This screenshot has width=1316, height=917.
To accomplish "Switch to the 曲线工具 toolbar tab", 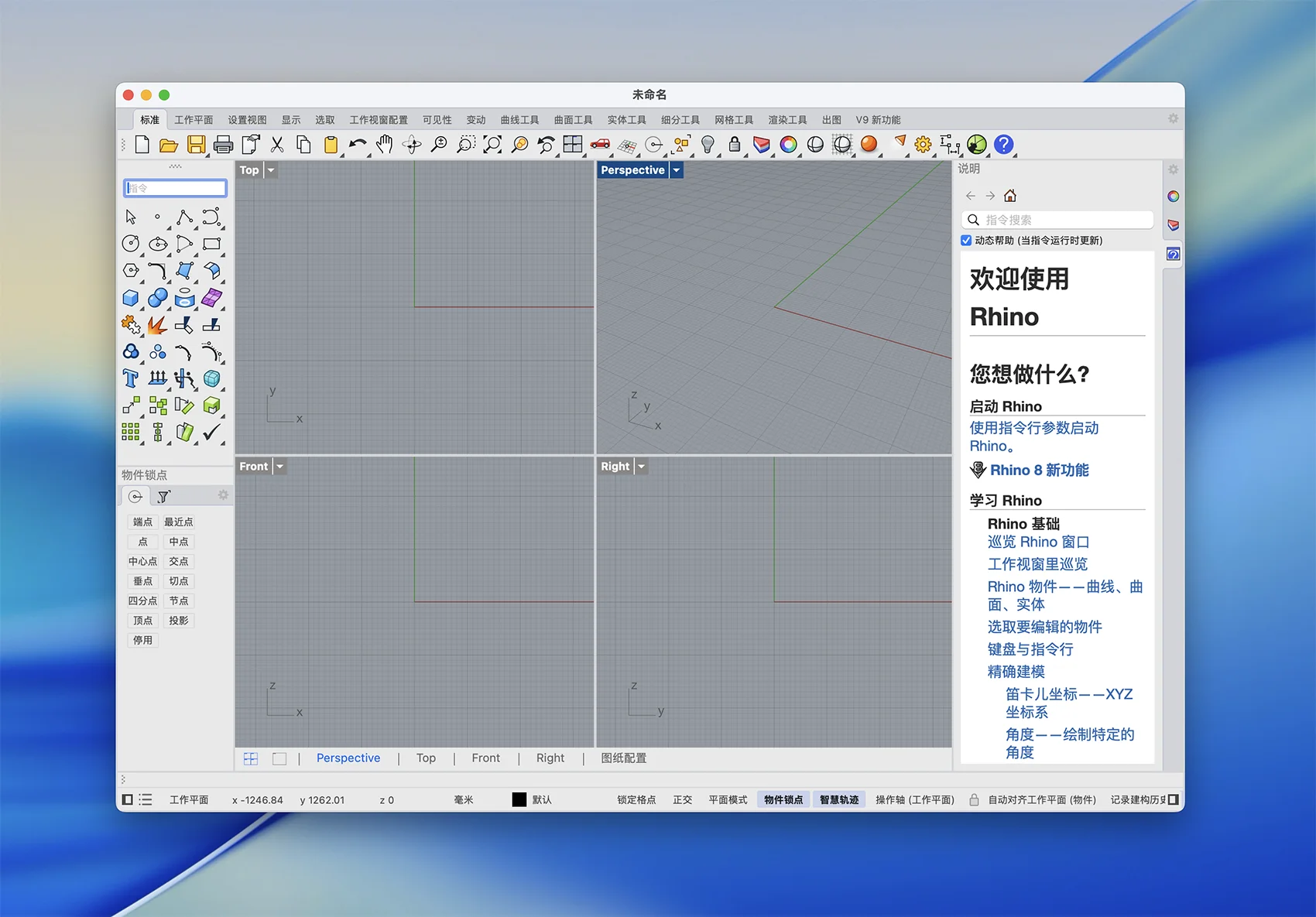I will 519,120.
